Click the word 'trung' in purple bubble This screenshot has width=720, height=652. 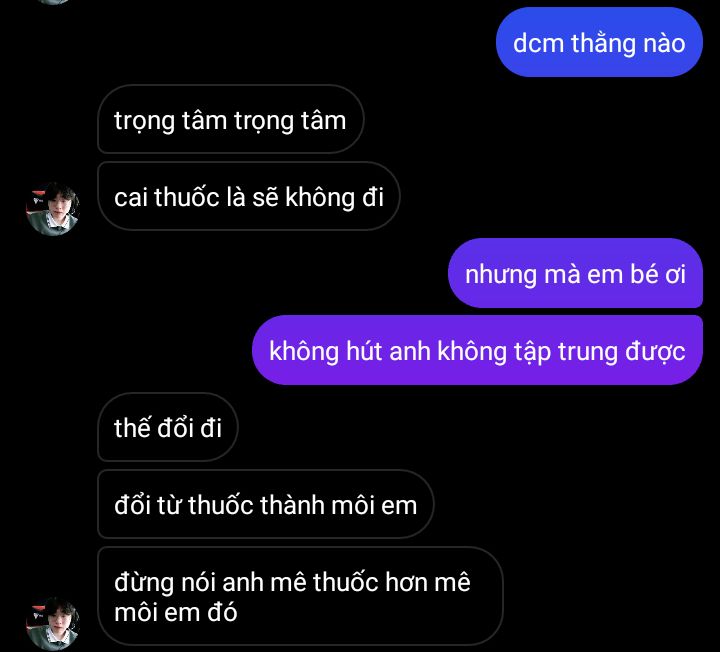tap(587, 352)
